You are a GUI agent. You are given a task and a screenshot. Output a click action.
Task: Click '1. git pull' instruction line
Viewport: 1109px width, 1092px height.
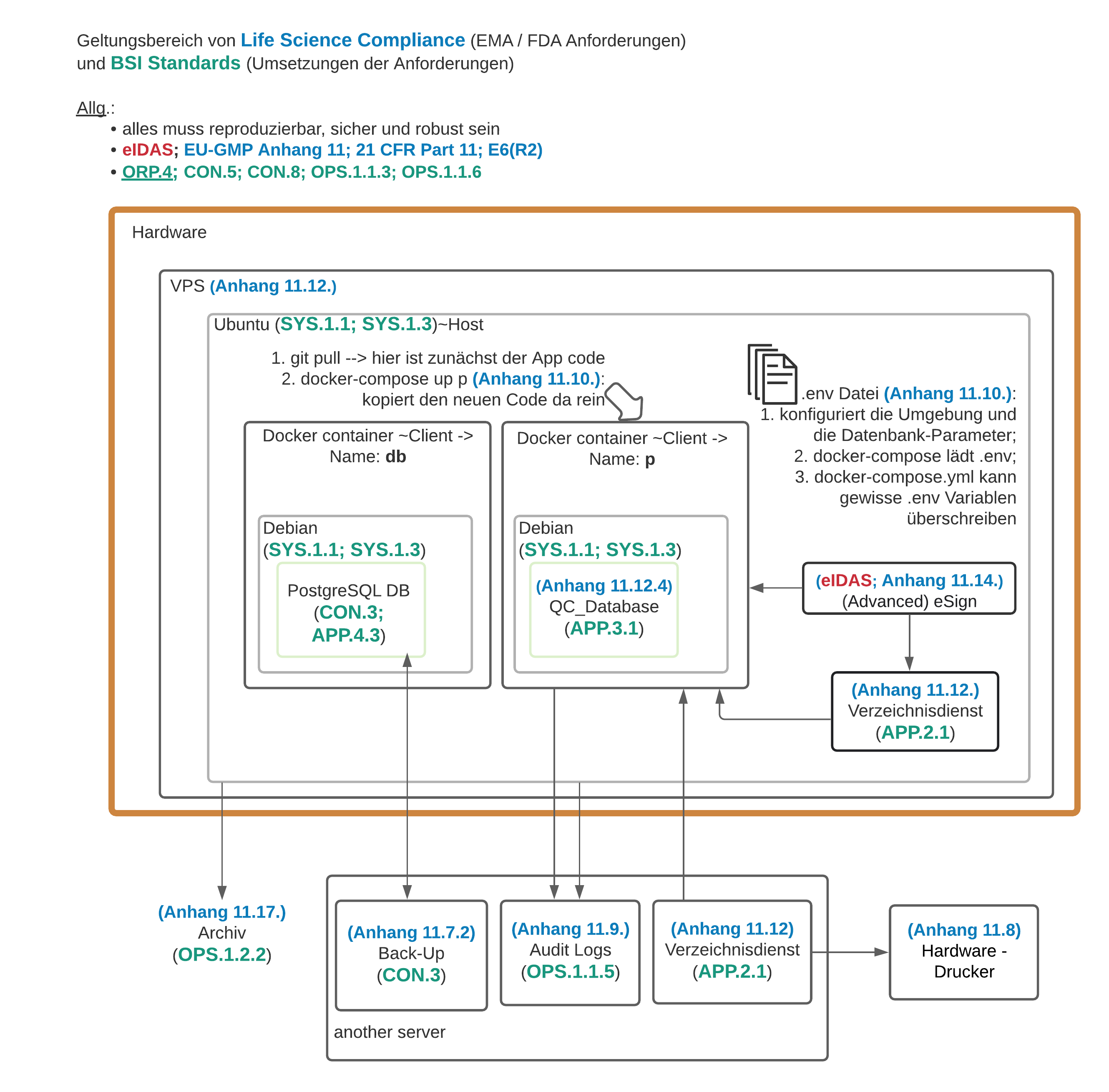(x=437, y=357)
